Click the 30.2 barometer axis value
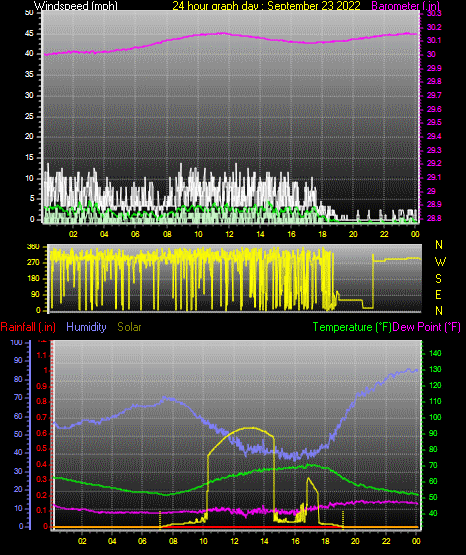This screenshot has height=555, width=466. pos(434,27)
